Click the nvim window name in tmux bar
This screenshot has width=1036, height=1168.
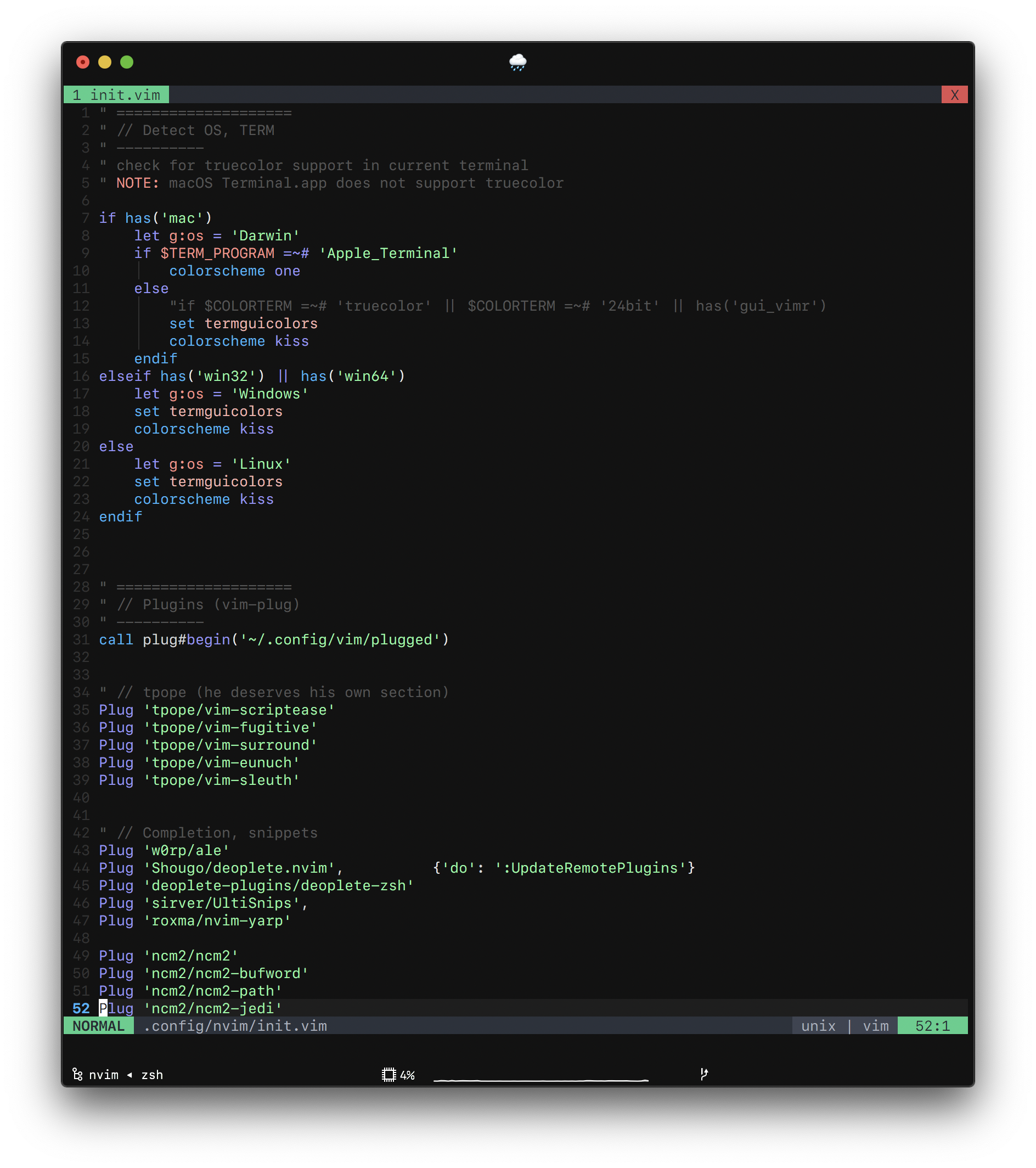tap(103, 1075)
